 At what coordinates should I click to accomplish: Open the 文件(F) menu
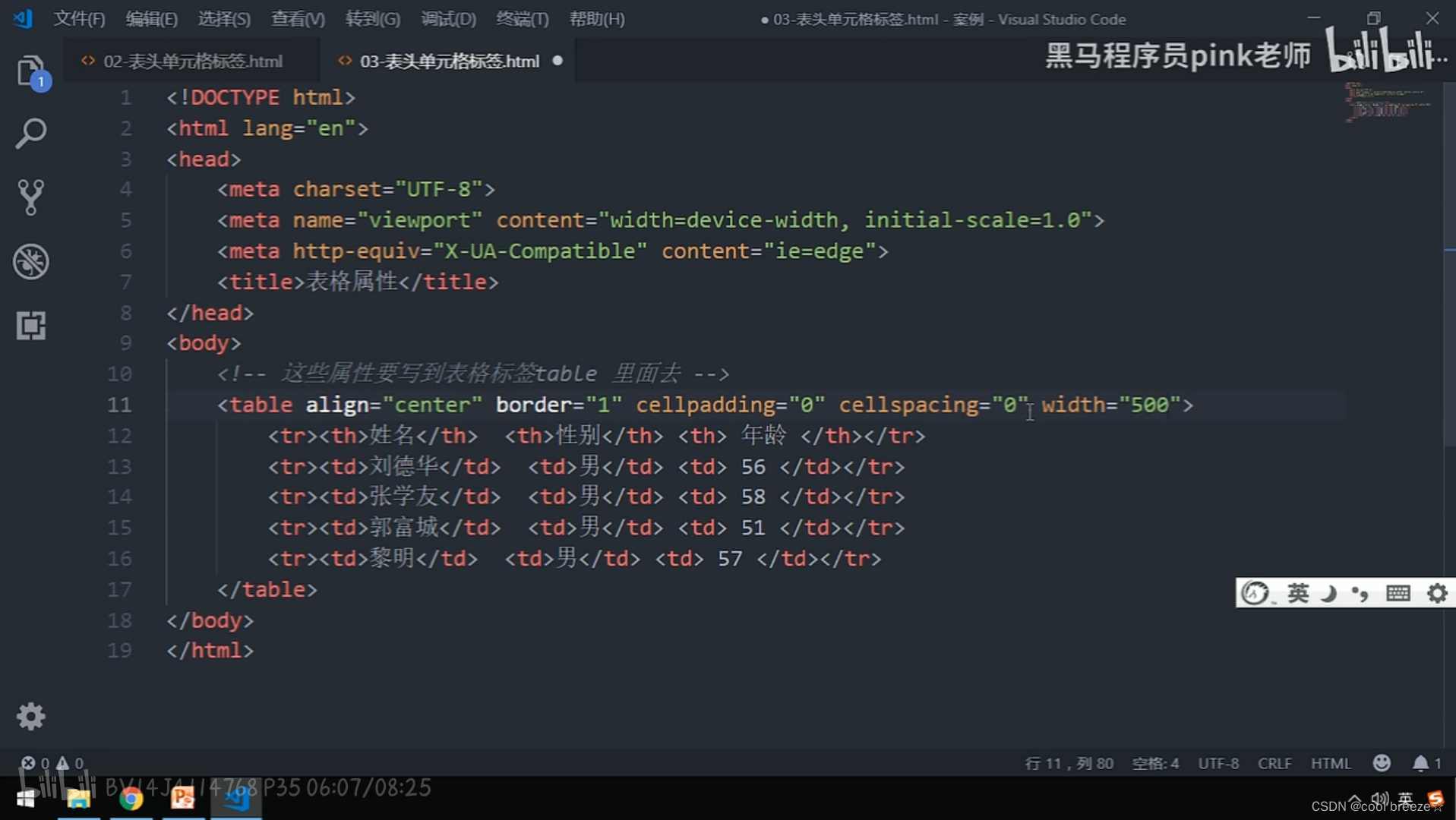[x=79, y=19]
